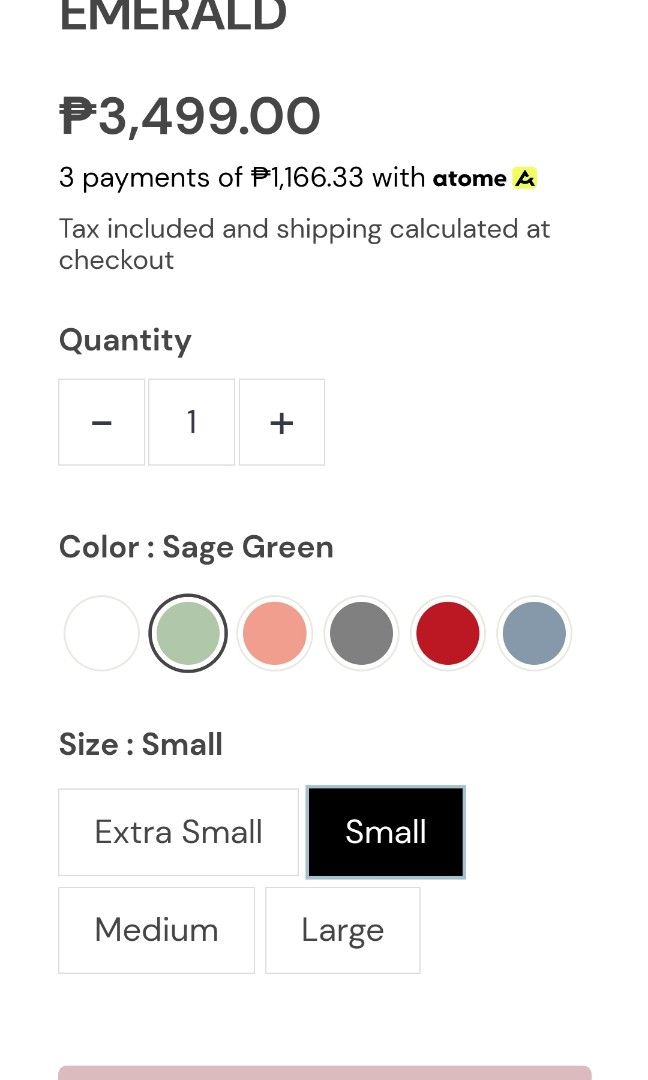This screenshot has width=648, height=1080.
Task: Decrease quantity using the minus button
Action: point(101,422)
